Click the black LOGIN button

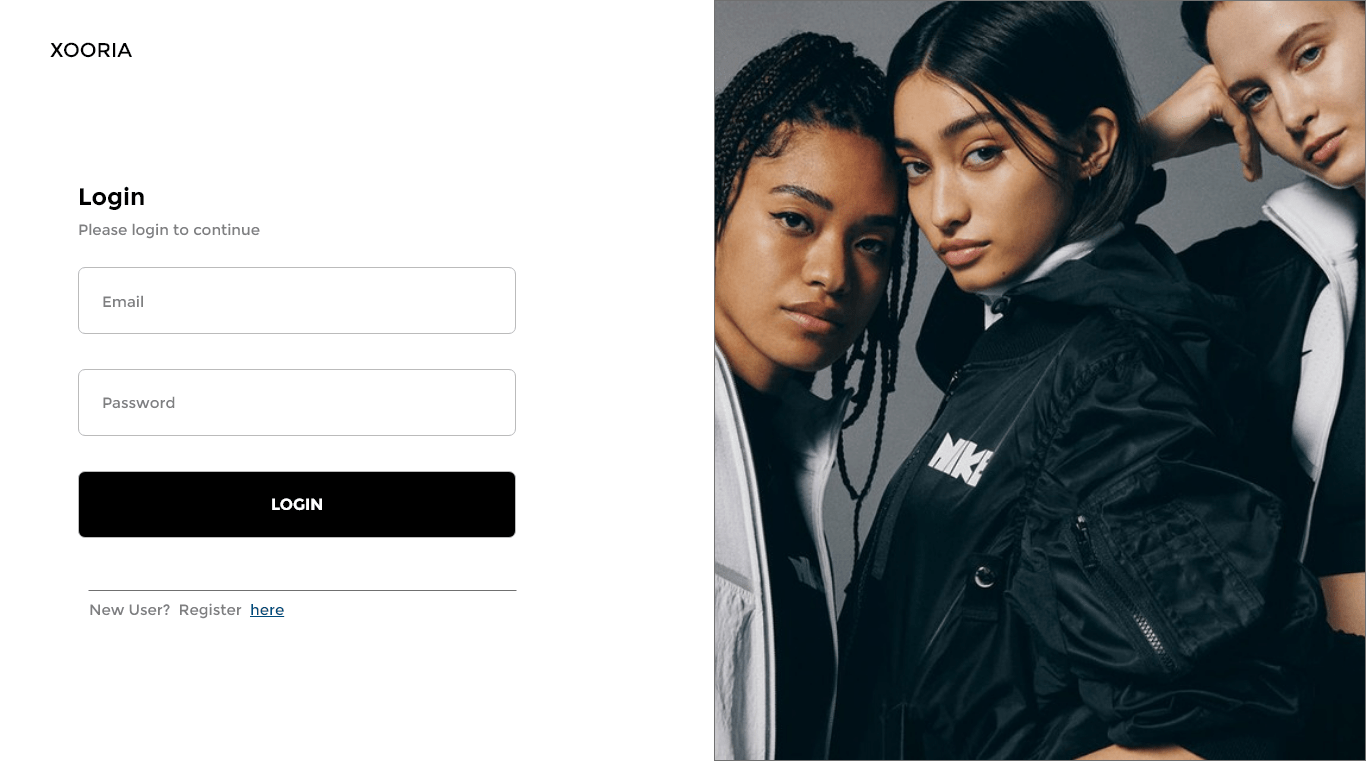tap(297, 504)
